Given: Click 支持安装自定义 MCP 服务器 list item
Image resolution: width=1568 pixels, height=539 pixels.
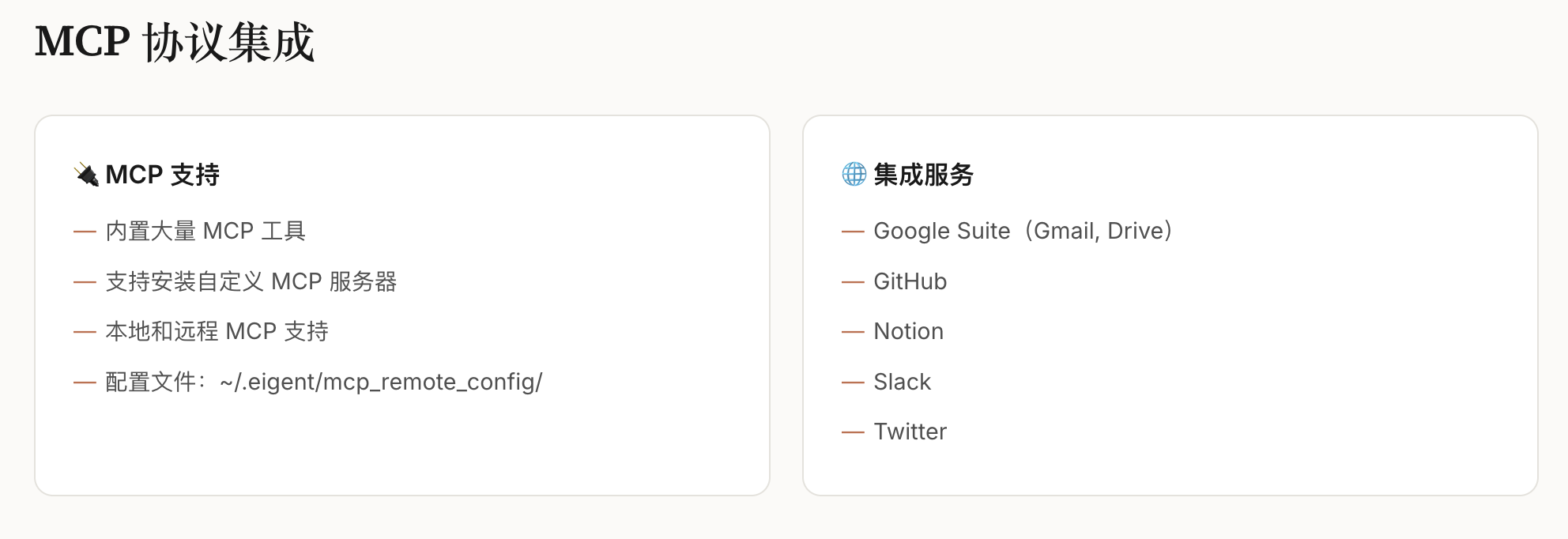Looking at the screenshot, I should 251,281.
